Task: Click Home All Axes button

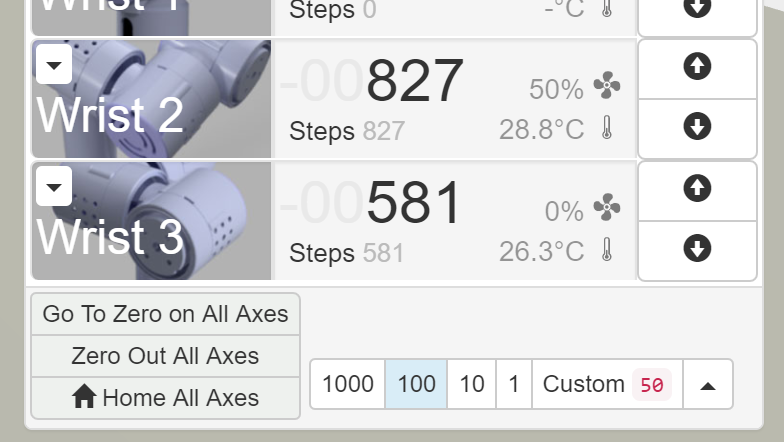Action: (x=166, y=398)
